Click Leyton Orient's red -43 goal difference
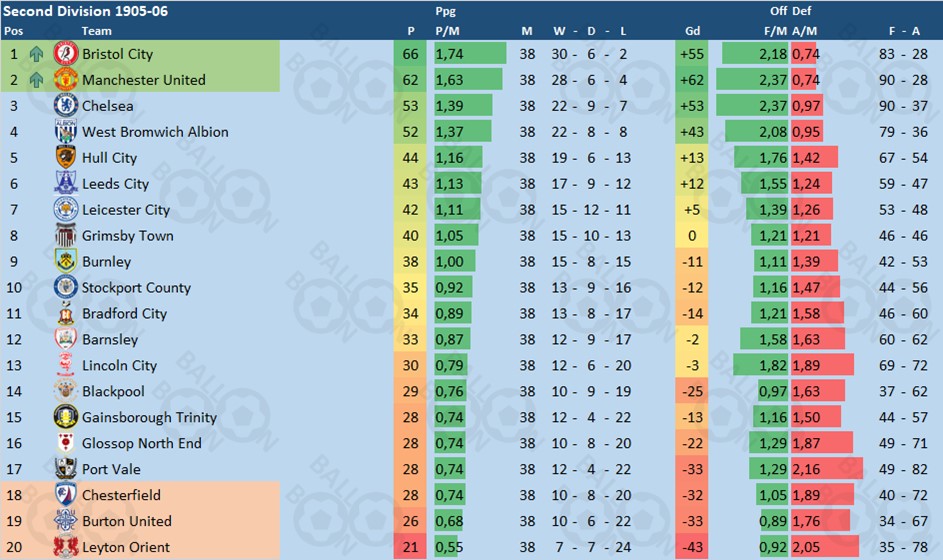The width and height of the screenshot is (943, 560). click(x=692, y=547)
